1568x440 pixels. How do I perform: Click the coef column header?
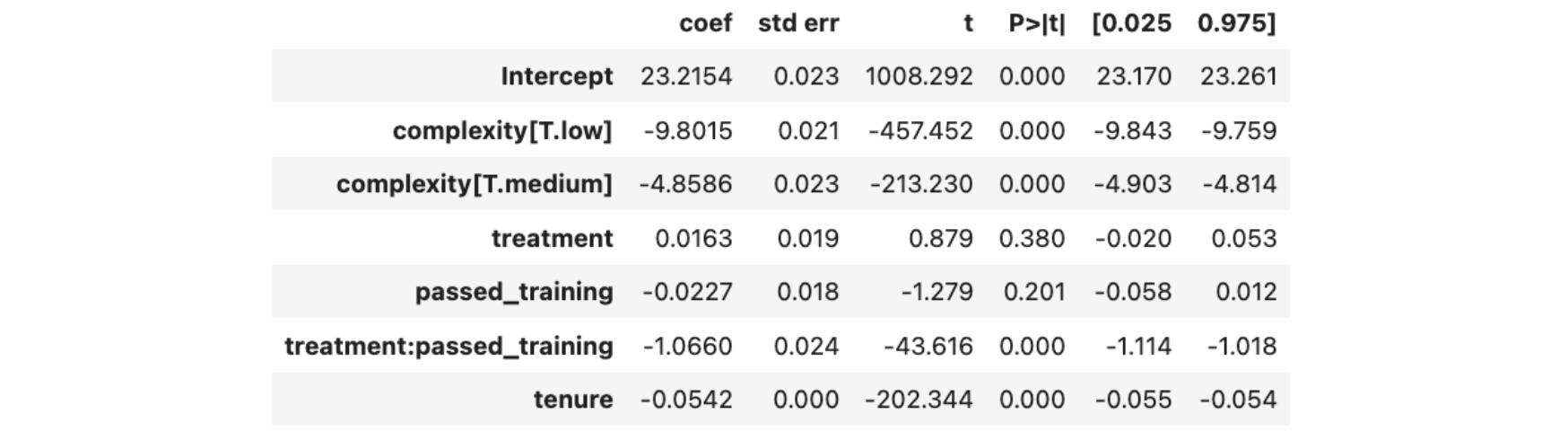pyautogui.click(x=705, y=23)
